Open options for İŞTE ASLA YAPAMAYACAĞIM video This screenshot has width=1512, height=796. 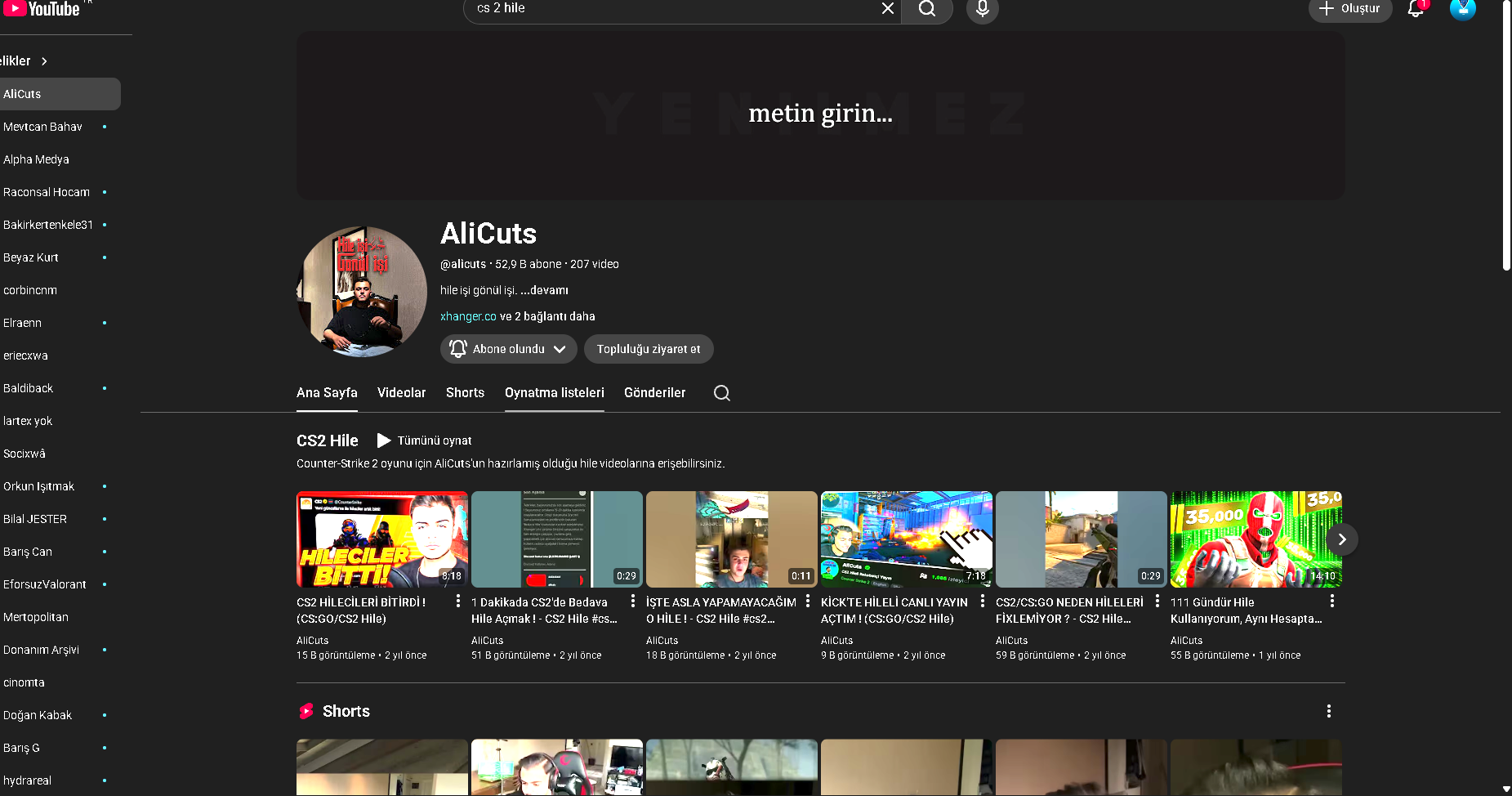tap(808, 601)
